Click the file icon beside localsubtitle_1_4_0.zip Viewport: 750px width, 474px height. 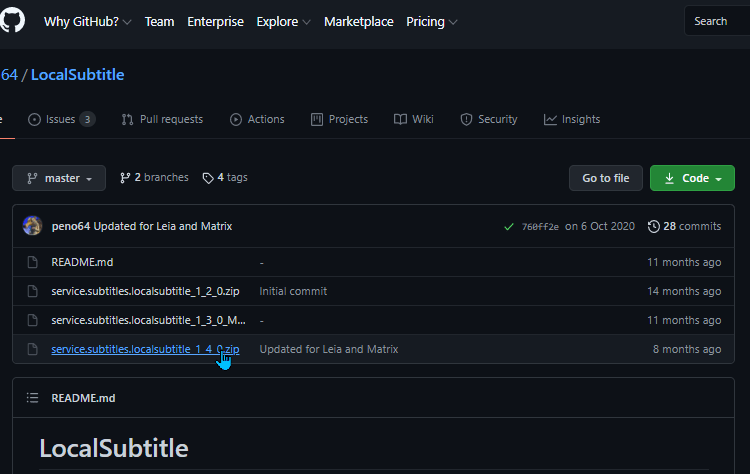[33, 349]
